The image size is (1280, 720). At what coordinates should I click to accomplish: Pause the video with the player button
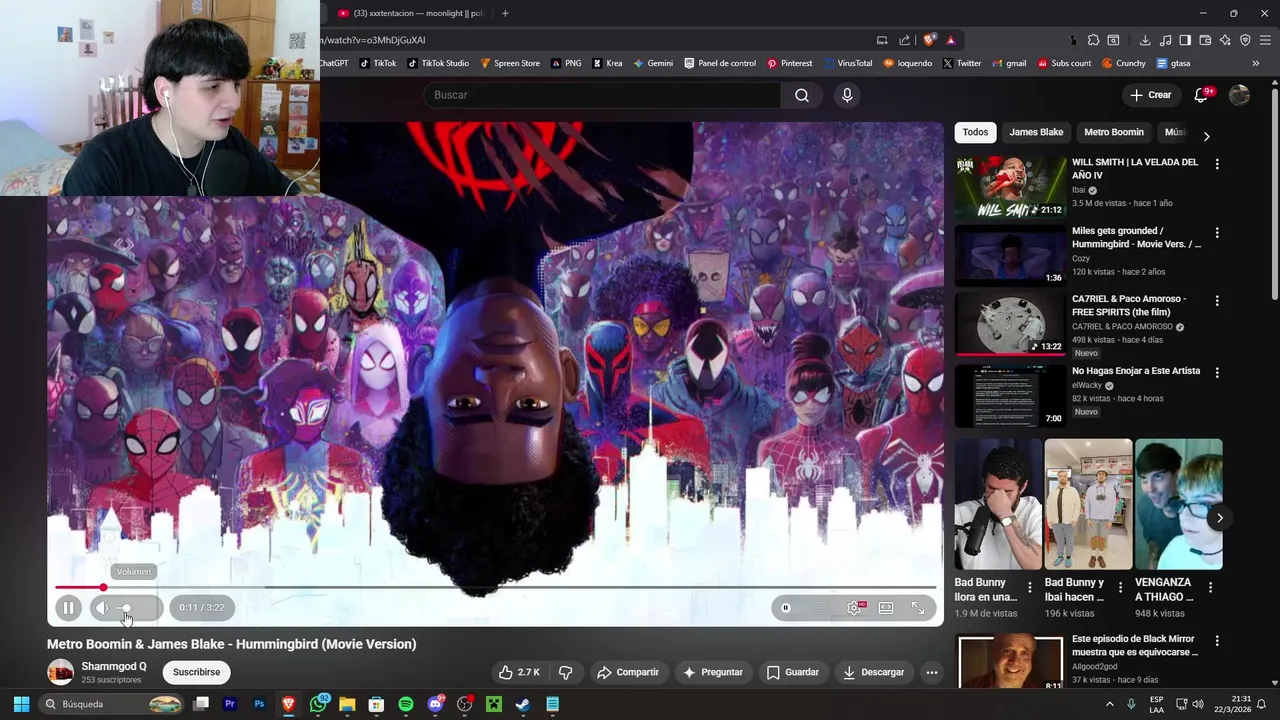coord(68,607)
